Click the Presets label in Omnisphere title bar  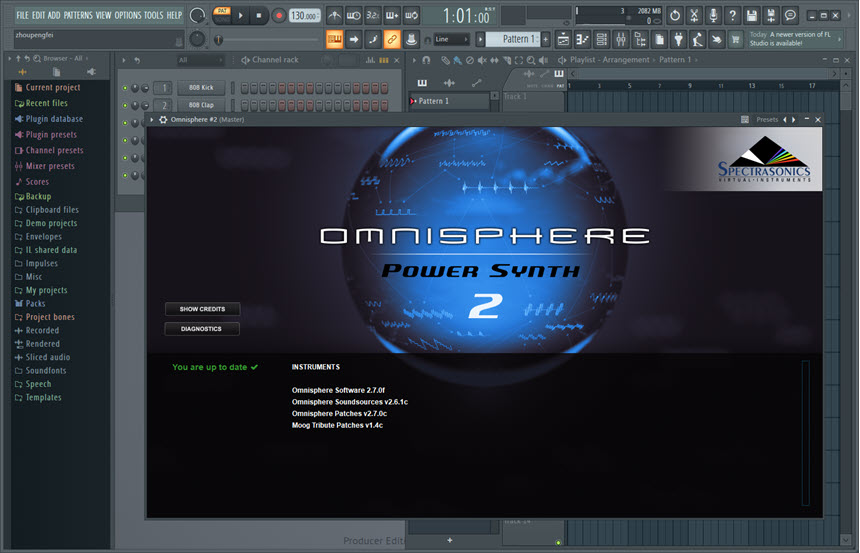coord(767,120)
